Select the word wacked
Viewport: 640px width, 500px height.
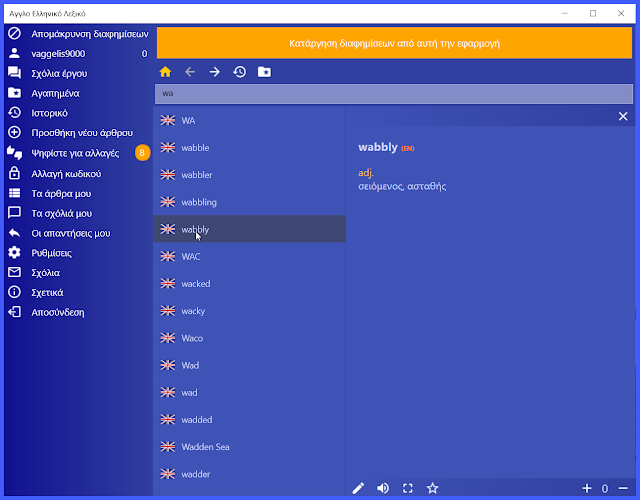[x=249, y=284]
